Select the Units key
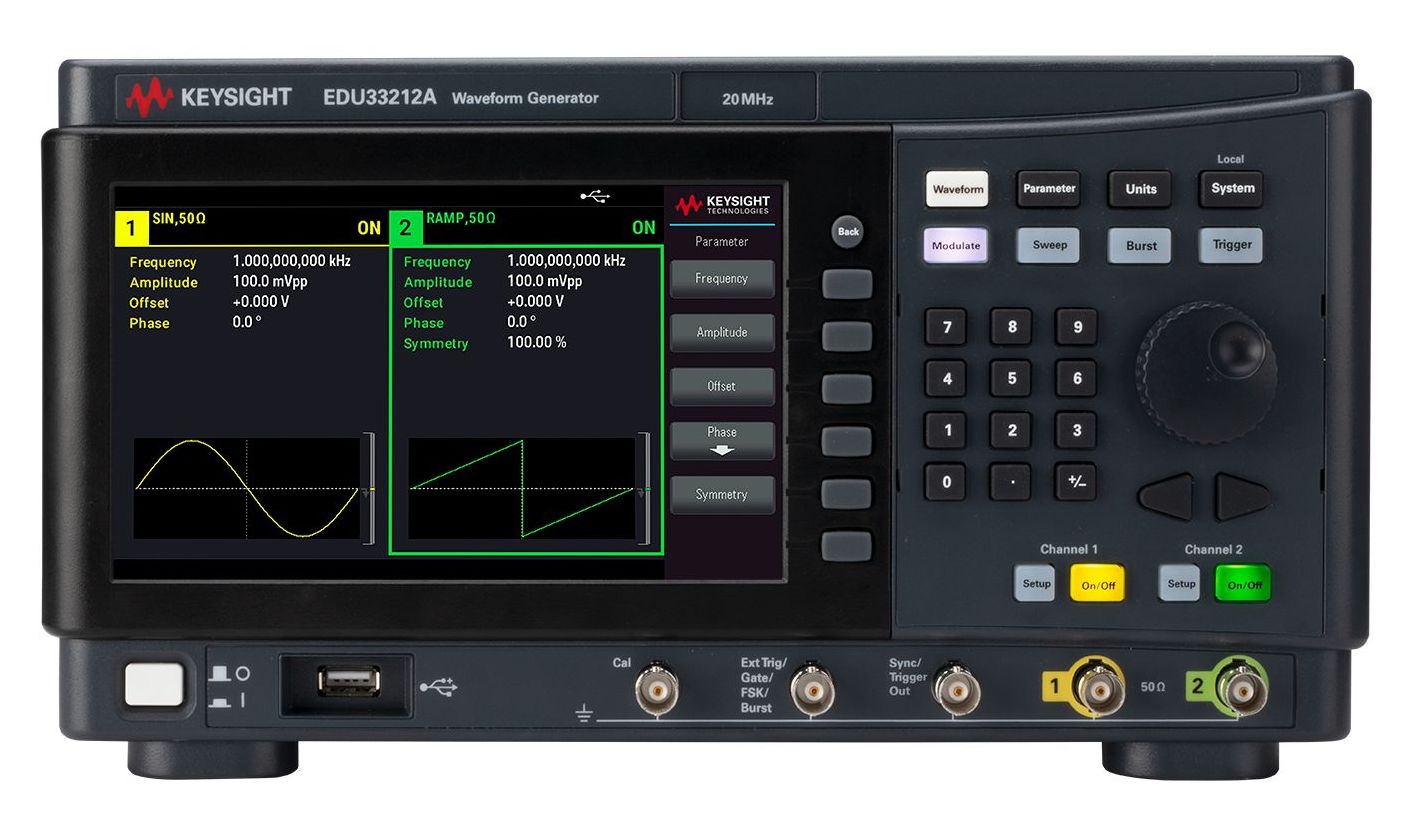 pos(1141,189)
